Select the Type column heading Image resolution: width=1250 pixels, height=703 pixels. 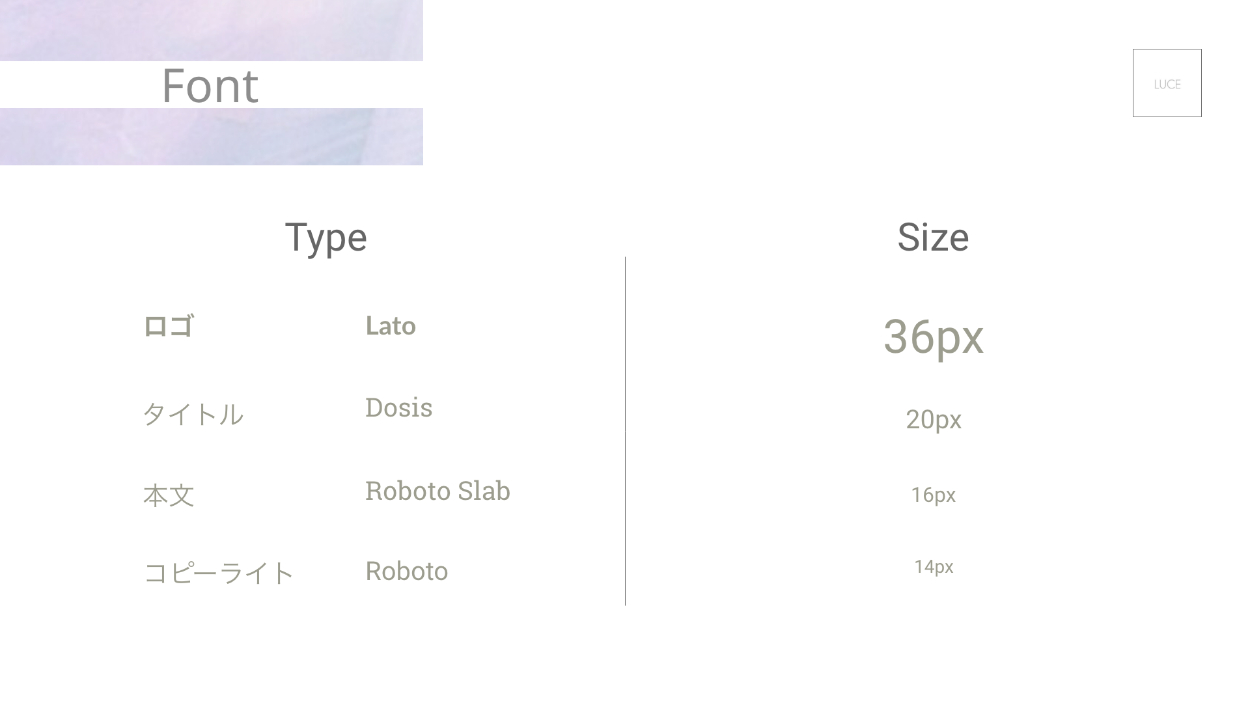(x=326, y=238)
